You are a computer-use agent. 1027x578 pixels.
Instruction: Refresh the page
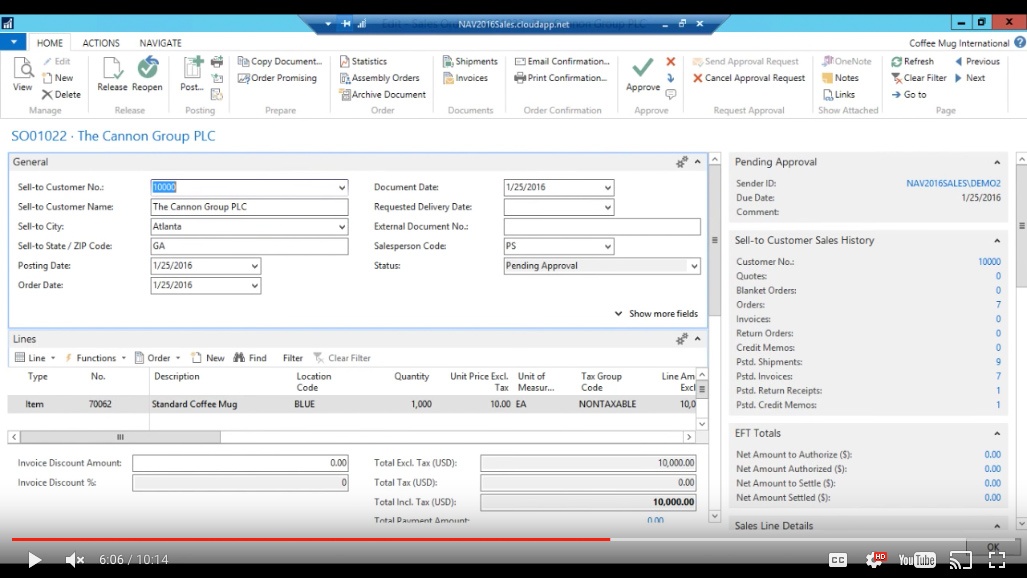coord(912,62)
